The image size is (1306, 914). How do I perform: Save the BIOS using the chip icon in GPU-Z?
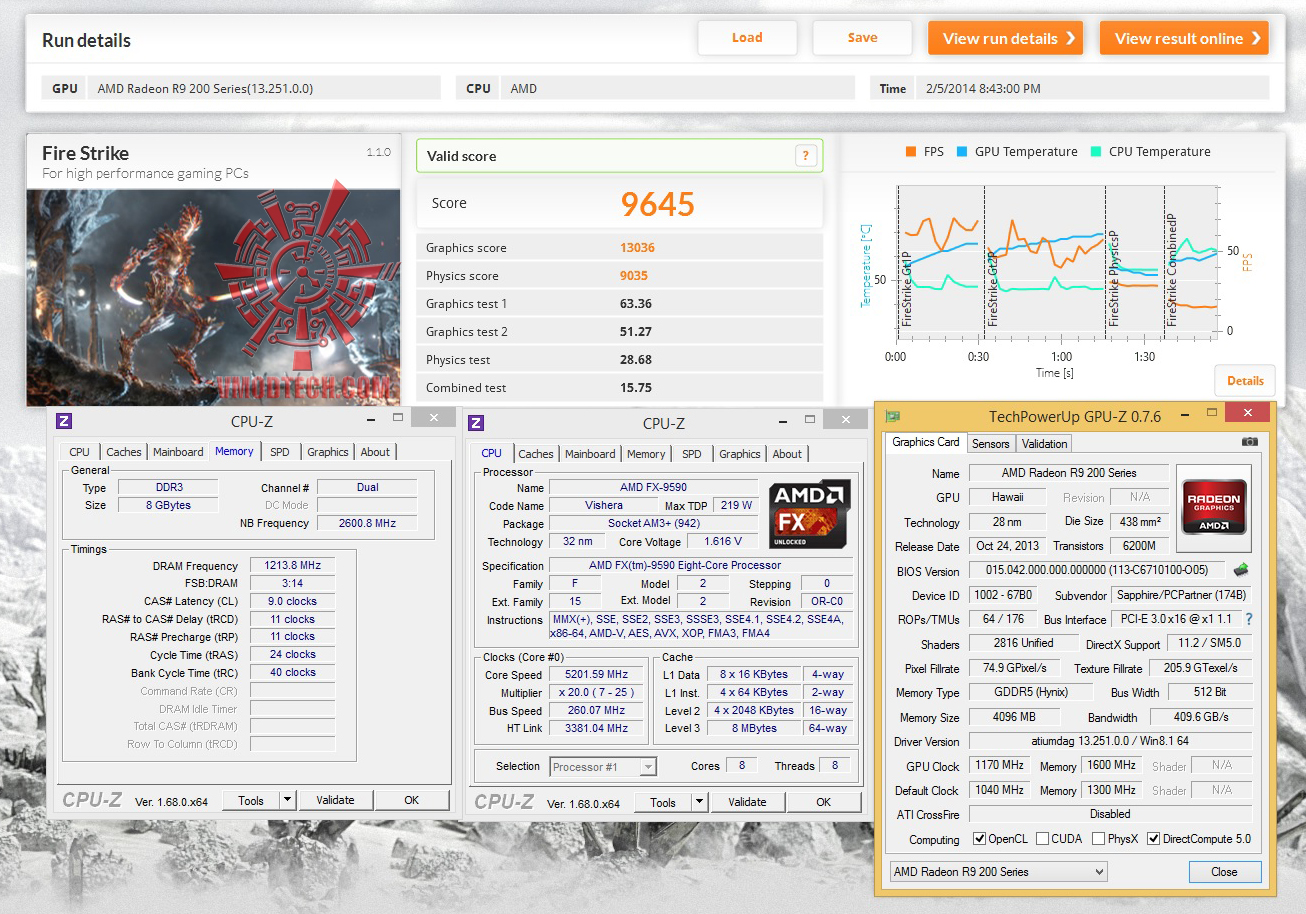(1241, 570)
